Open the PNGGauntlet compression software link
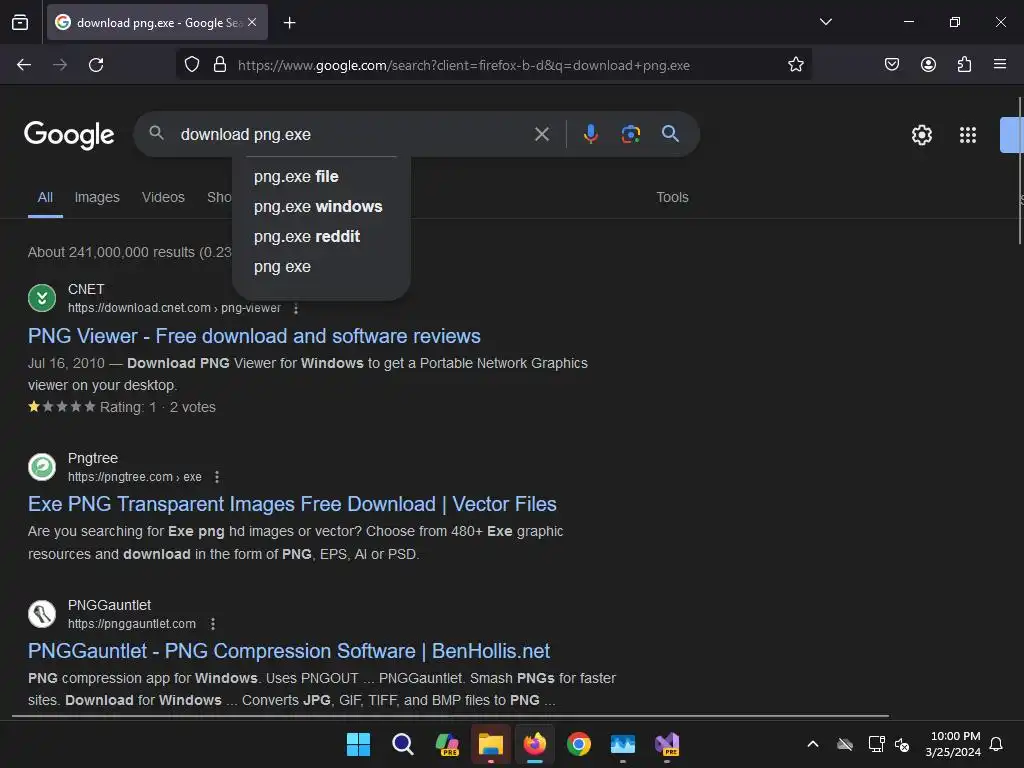1024x768 pixels. pos(289,651)
